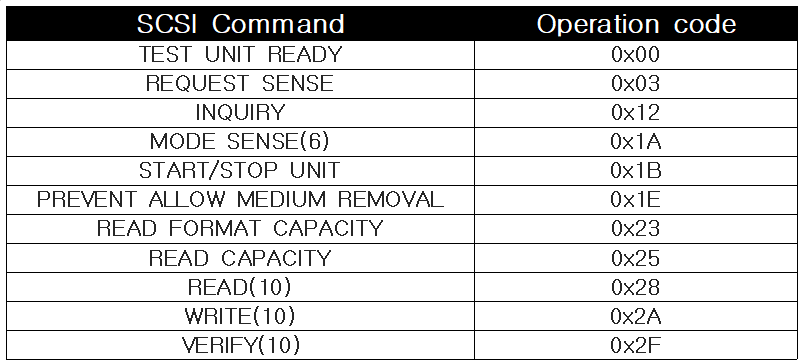Click the 0x2F operation code cell

tap(636, 345)
